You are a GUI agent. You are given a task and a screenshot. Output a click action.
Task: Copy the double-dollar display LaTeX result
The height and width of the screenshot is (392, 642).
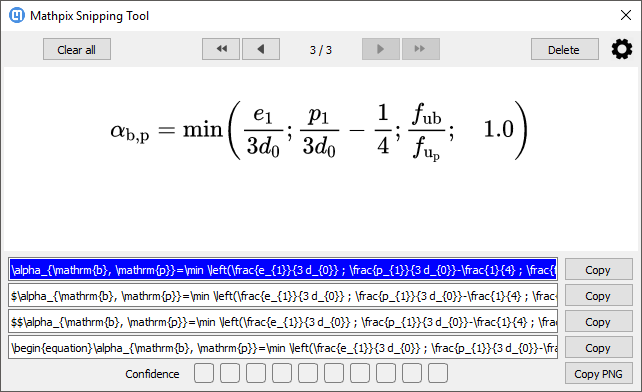[x=599, y=322]
